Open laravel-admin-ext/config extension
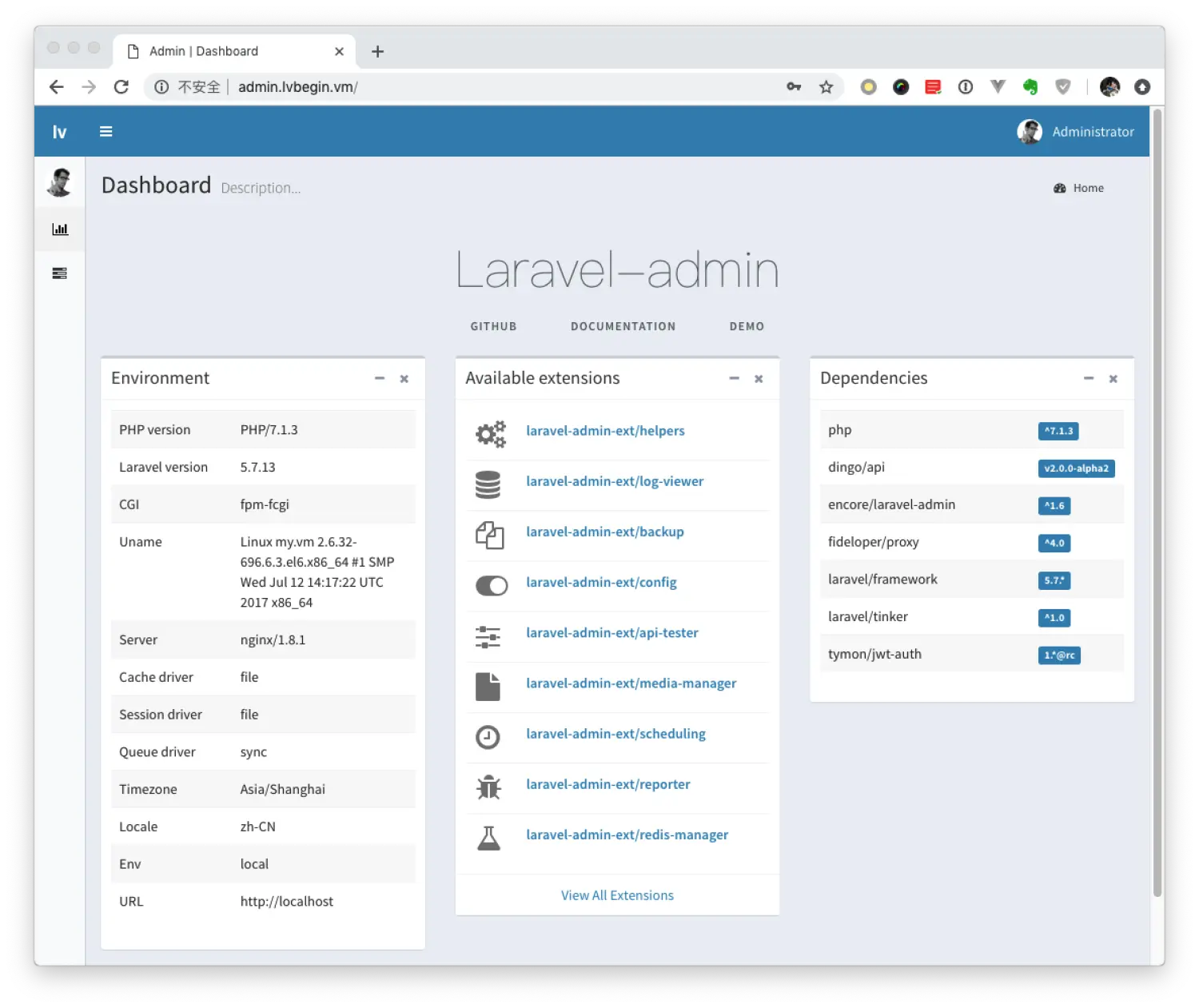 601,582
